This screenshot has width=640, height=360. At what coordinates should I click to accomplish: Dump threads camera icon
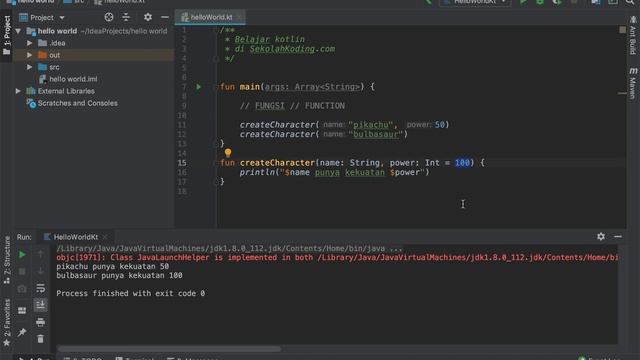click(x=22, y=289)
